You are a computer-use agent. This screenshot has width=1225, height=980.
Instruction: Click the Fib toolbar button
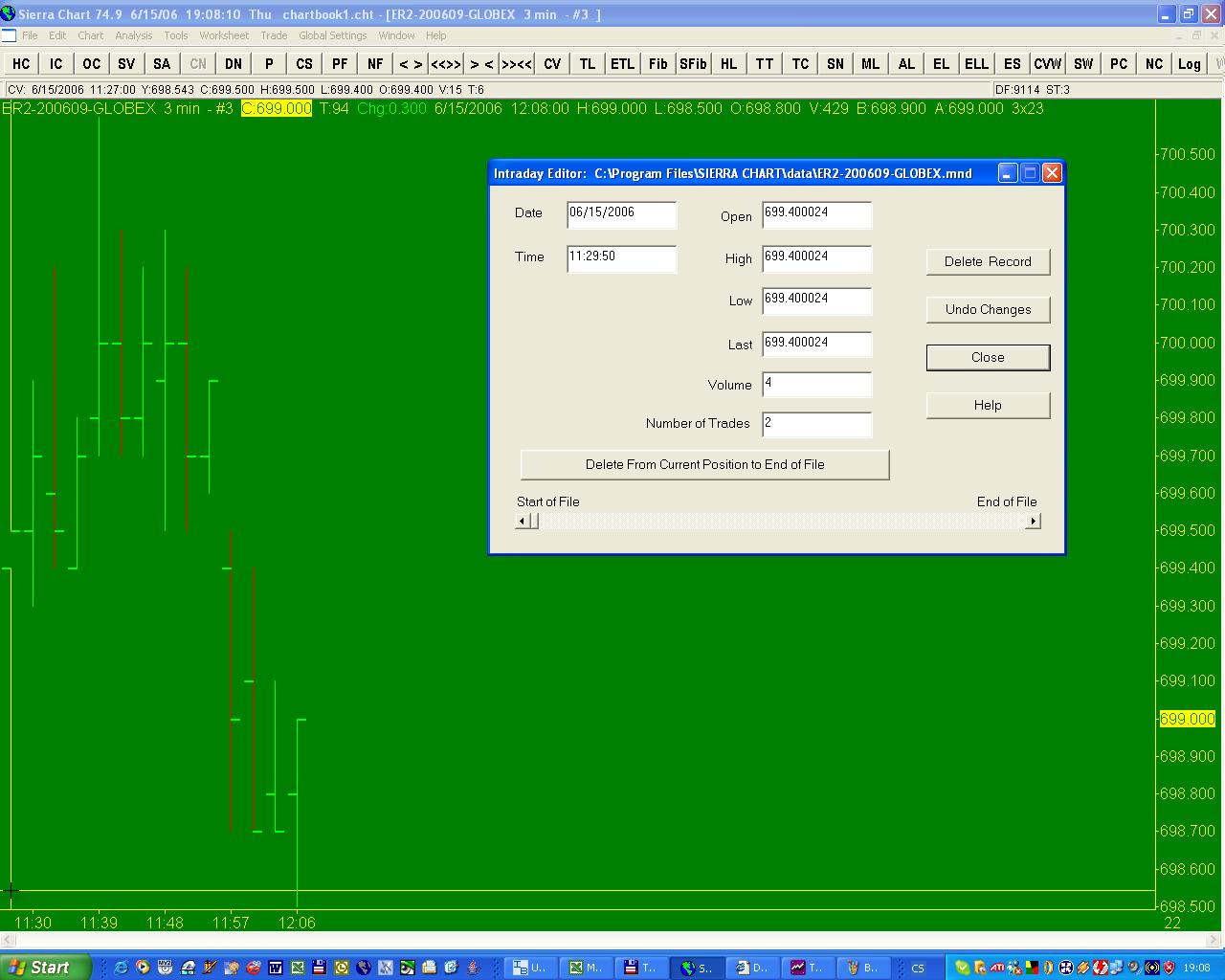pos(657,64)
